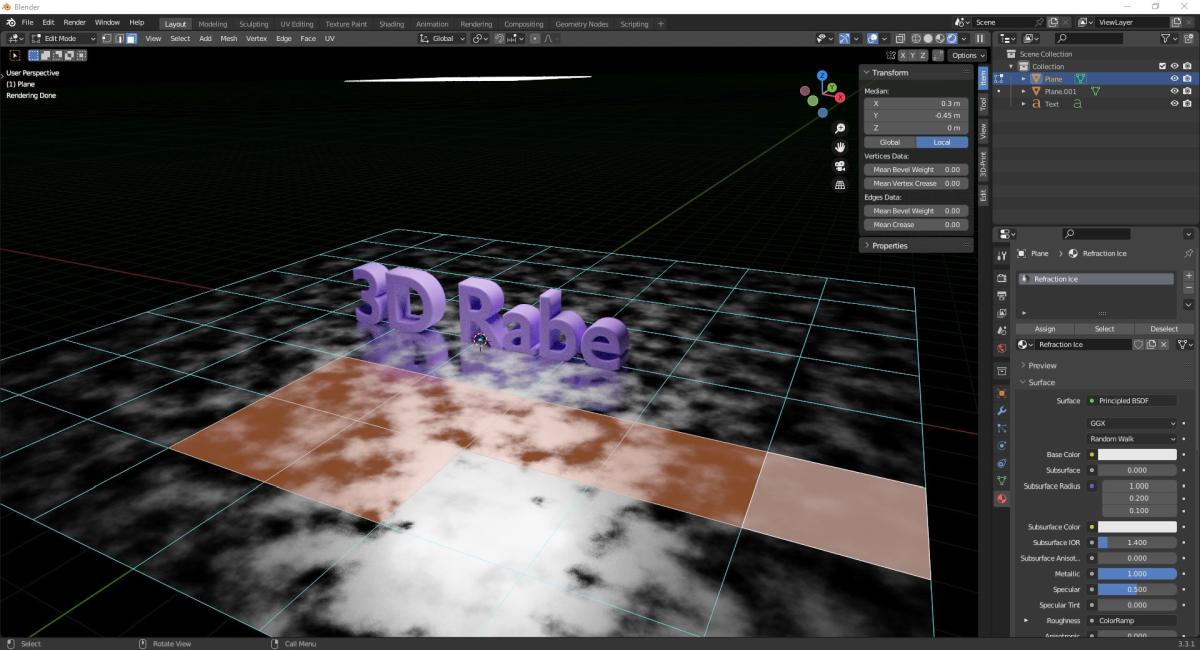Open the viewport Options dropdown
Screen dimensions: 1200x650
point(967,55)
